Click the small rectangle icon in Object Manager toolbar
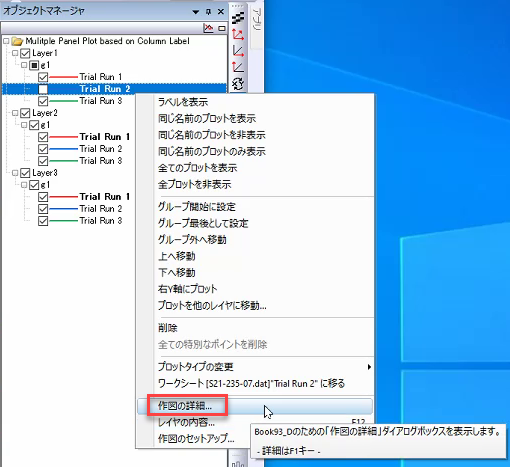 [222, 29]
